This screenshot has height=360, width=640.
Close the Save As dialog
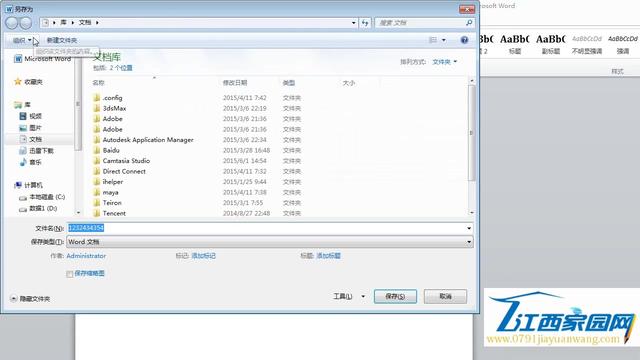pyautogui.click(x=467, y=9)
